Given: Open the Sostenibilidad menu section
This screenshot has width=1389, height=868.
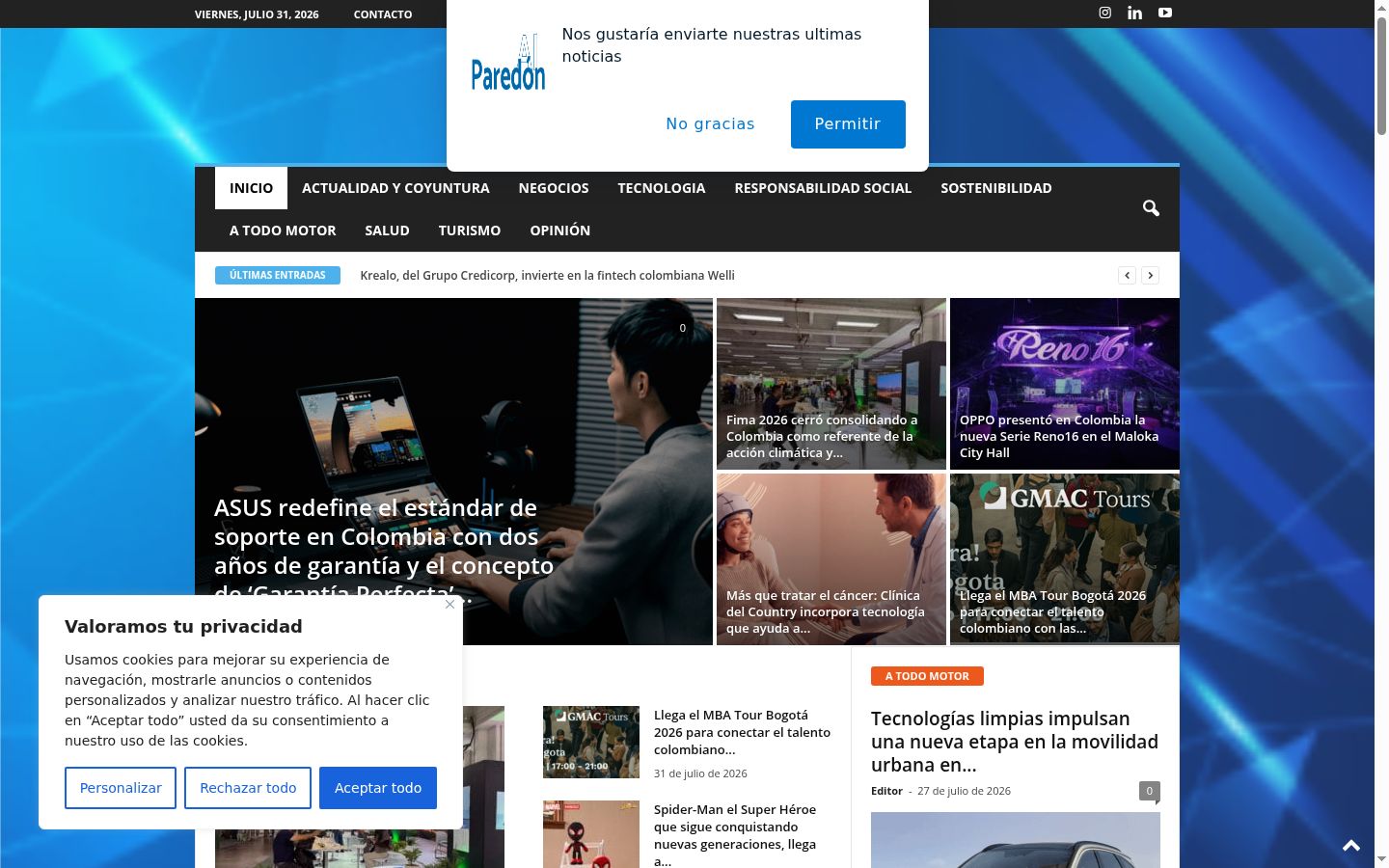Looking at the screenshot, I should pyautogui.click(x=996, y=188).
